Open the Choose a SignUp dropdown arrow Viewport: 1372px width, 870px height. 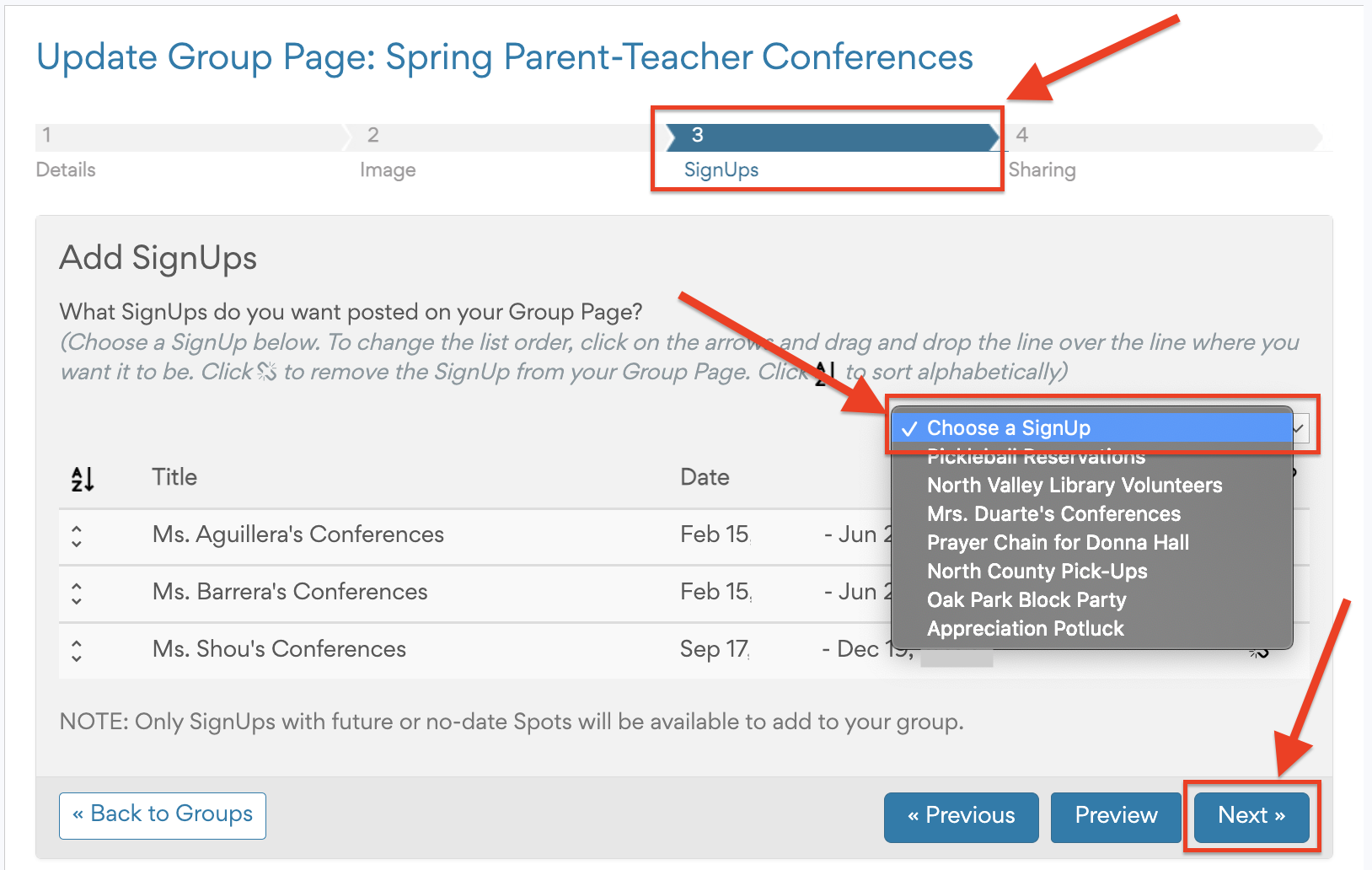pyautogui.click(x=1299, y=428)
